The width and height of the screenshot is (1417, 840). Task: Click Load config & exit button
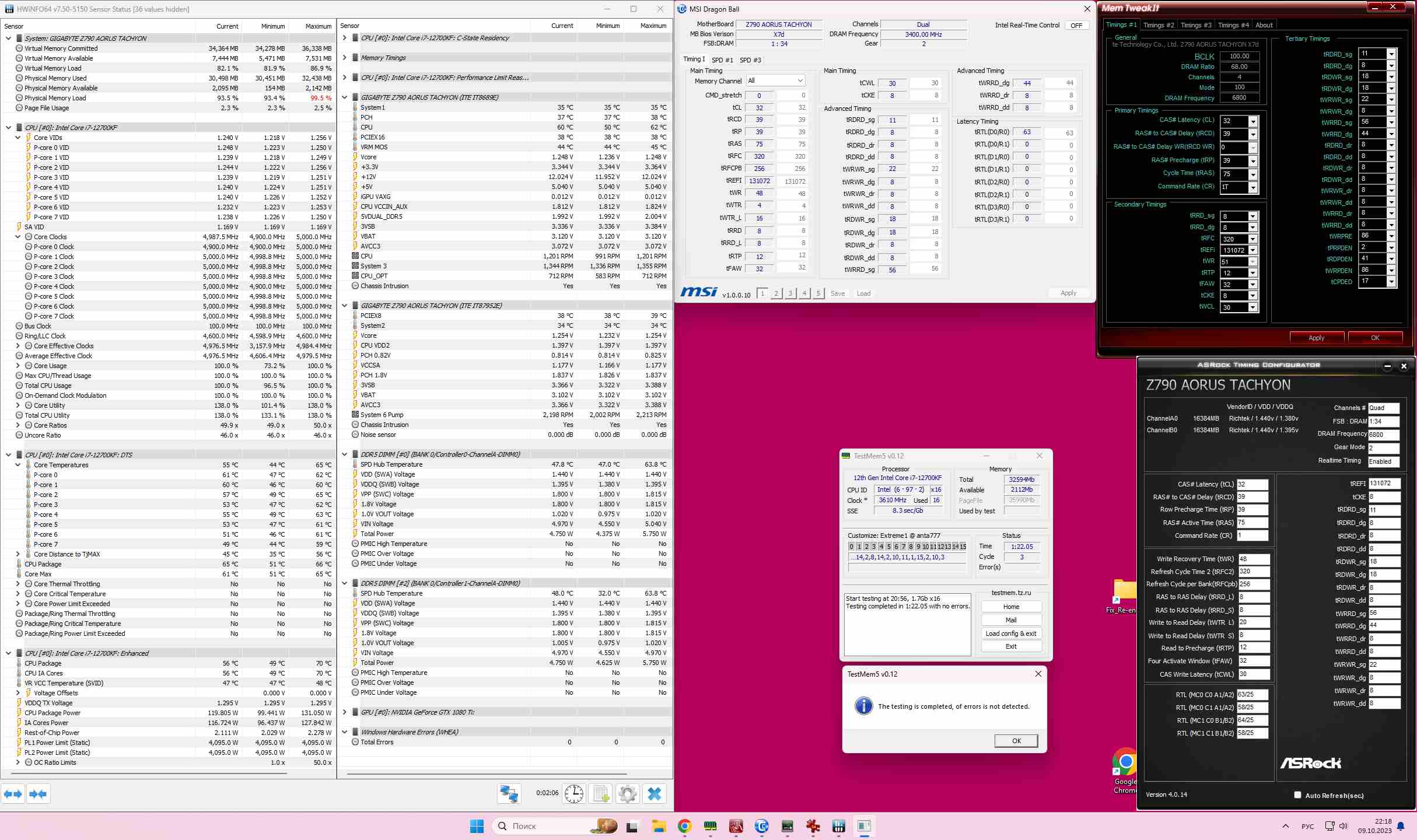[x=1011, y=633]
